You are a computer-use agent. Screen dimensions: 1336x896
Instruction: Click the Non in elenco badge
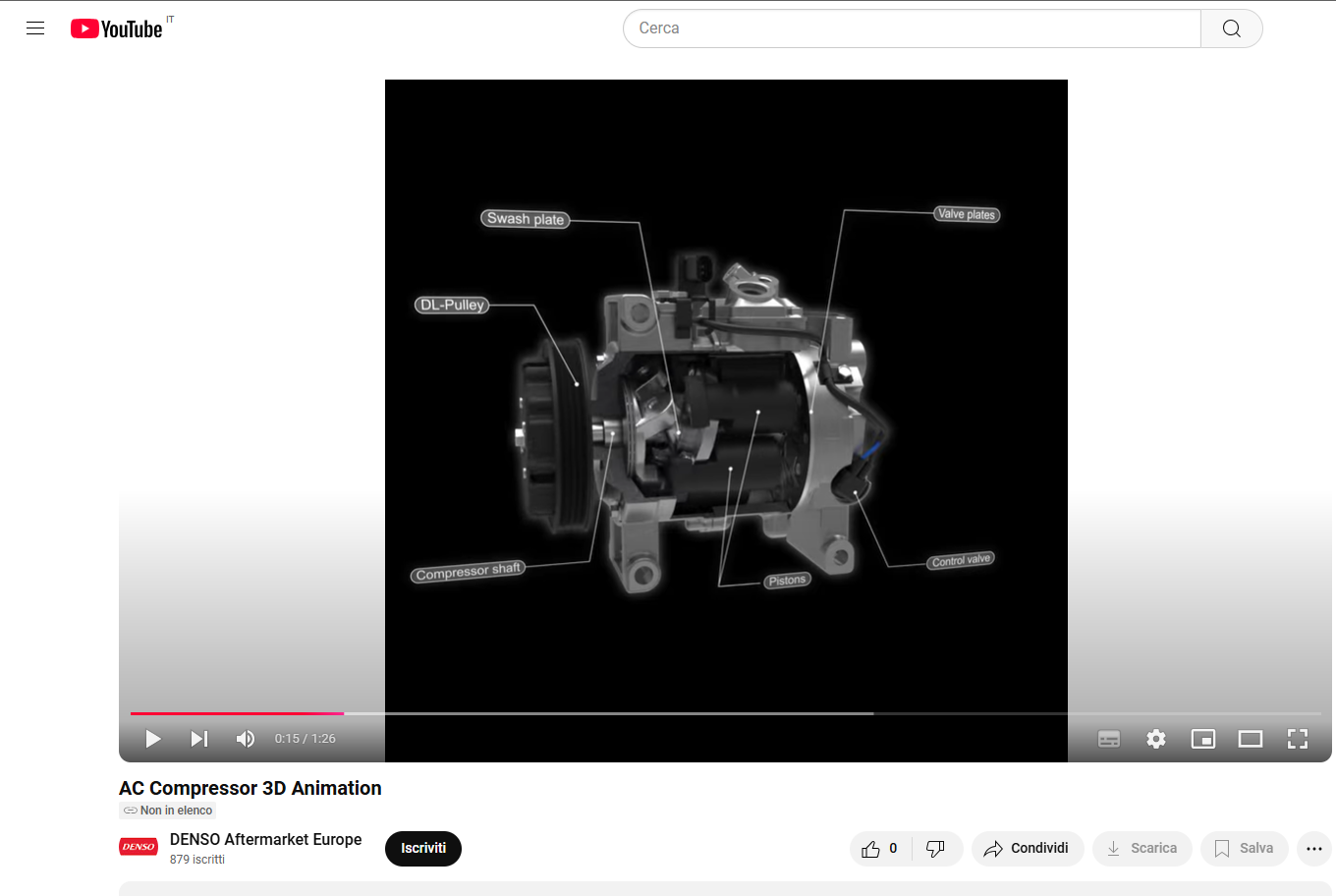coord(168,811)
